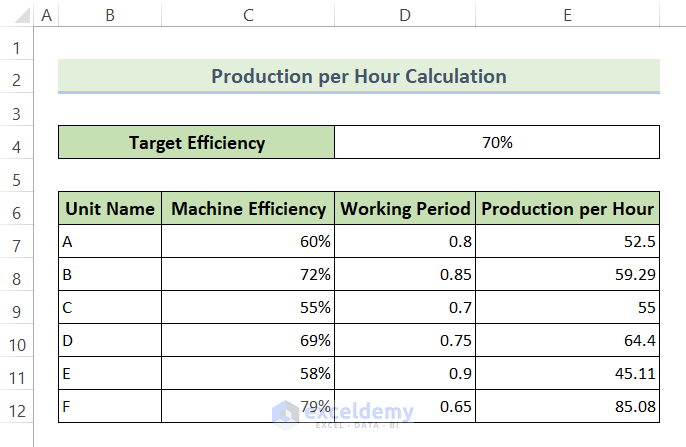Click the cell containing 85.08
The height and width of the screenshot is (447, 686).
pos(567,407)
